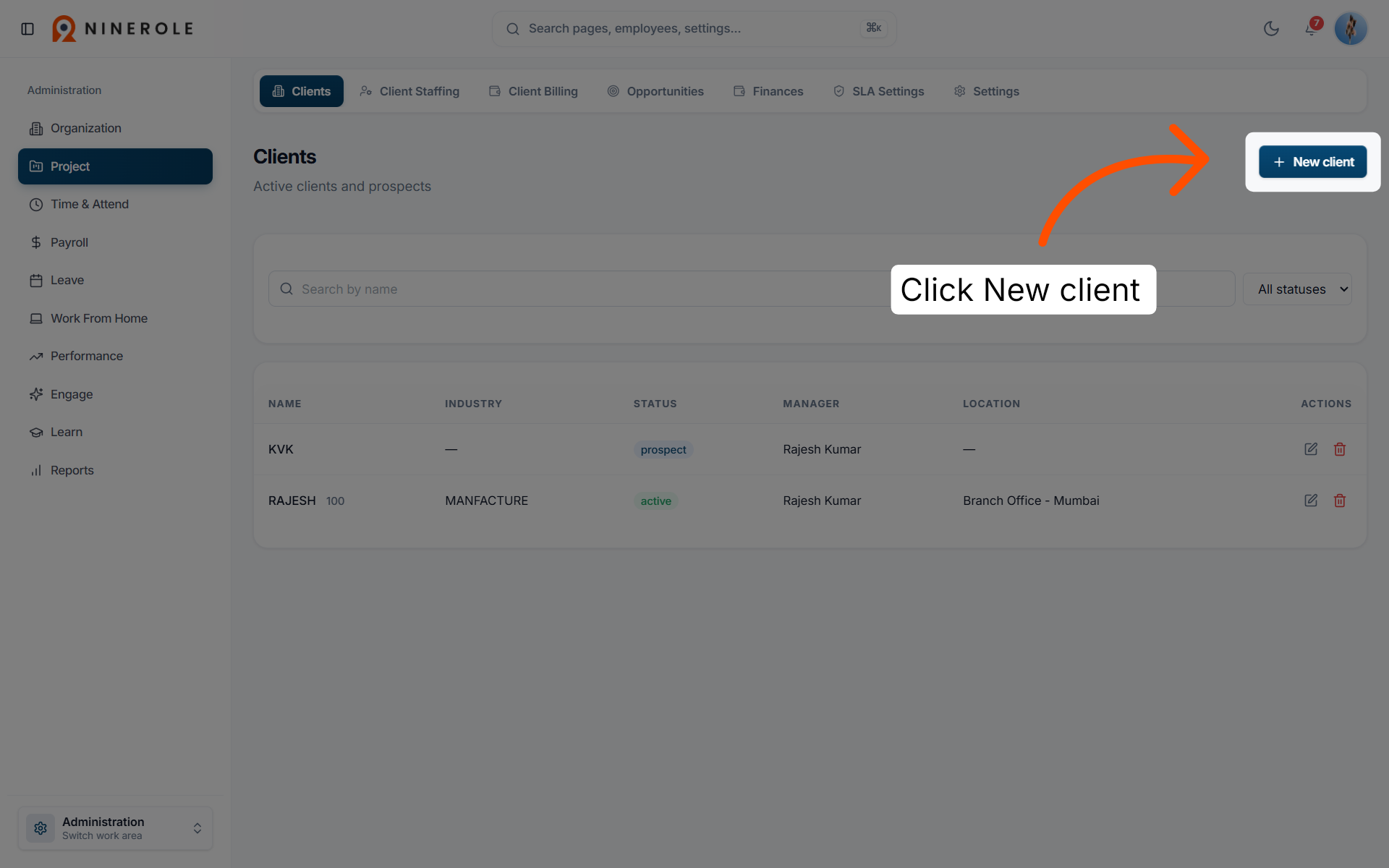Screen dimensions: 1389x868
Task: Click the MANFACTURE industry cell
Action: (487, 501)
